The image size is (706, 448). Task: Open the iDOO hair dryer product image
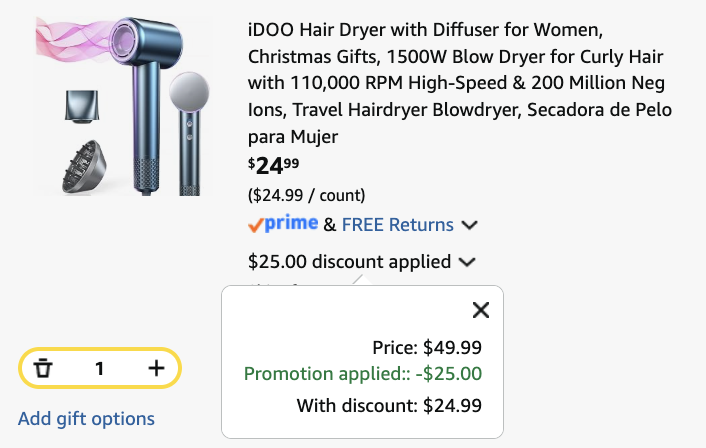click(123, 106)
